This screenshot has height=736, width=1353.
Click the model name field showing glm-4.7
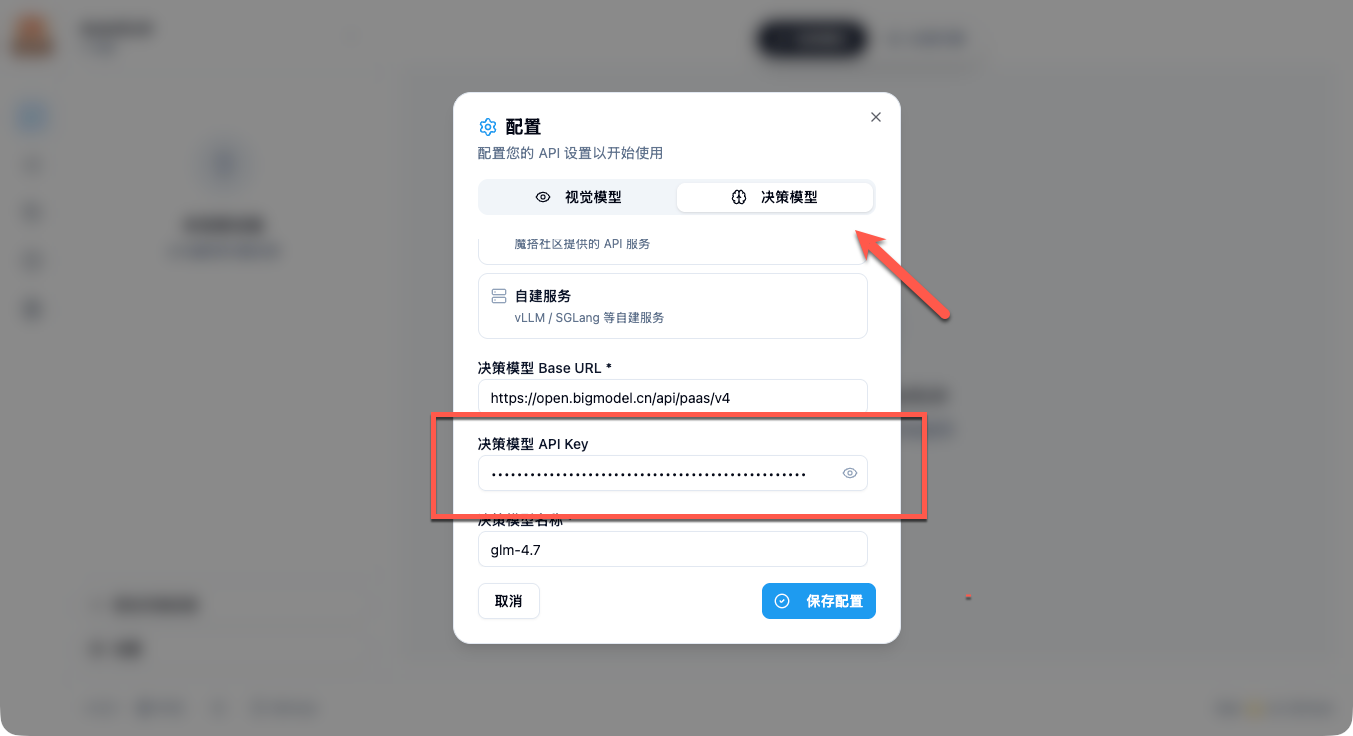coord(673,549)
